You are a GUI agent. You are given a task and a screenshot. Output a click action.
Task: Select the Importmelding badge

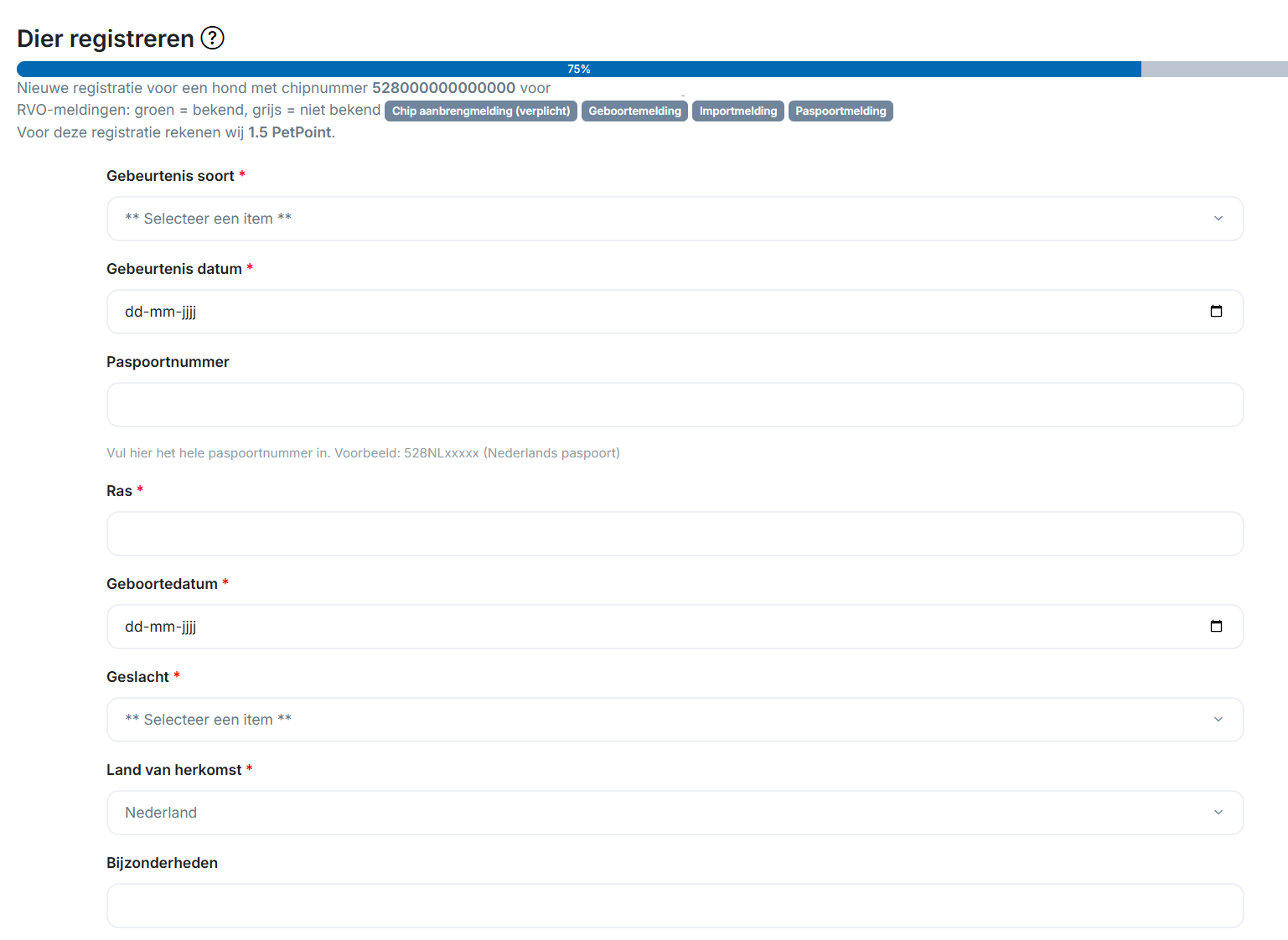737,111
